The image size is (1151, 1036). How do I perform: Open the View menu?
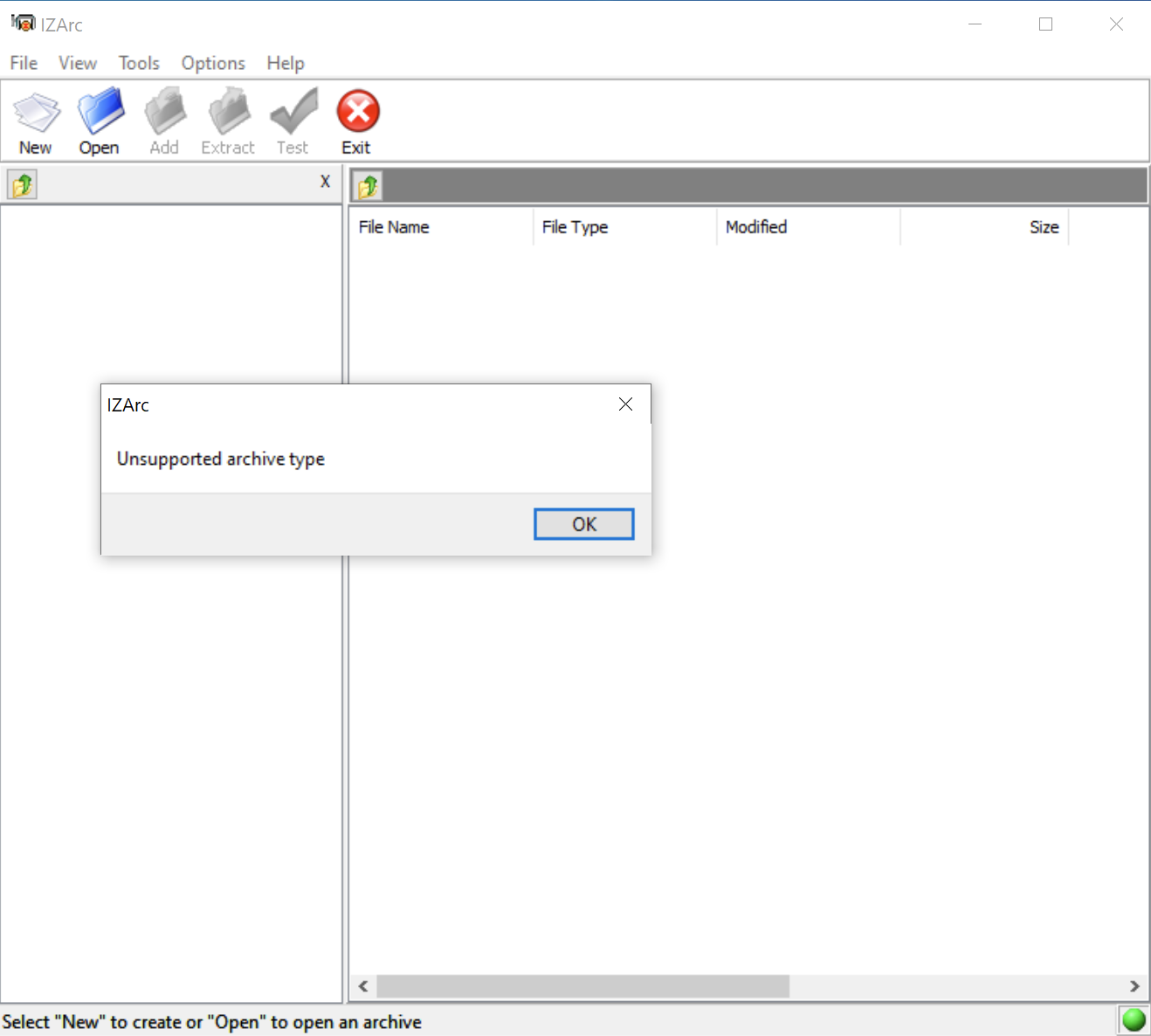pos(78,63)
